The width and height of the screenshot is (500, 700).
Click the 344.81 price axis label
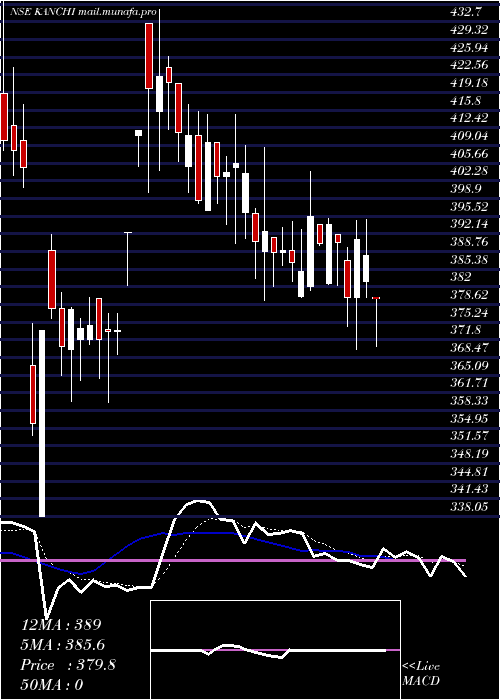coord(470,471)
